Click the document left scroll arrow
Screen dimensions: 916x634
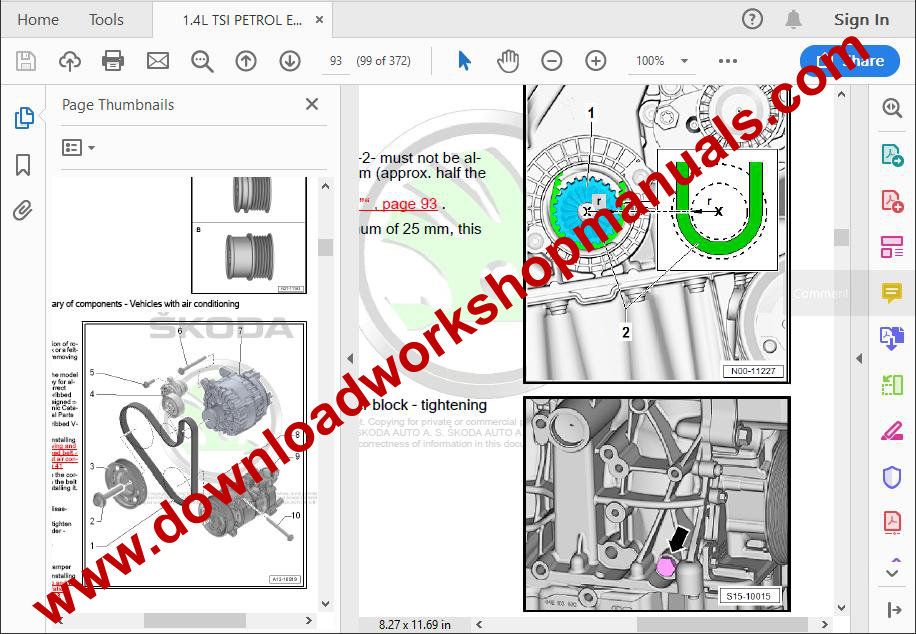(x=479, y=624)
